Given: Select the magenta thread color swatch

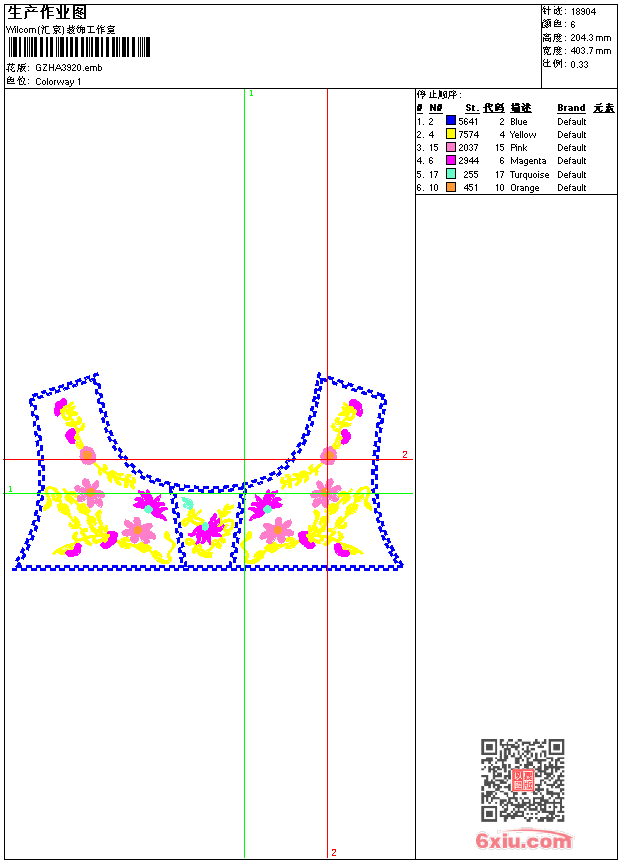Looking at the screenshot, I should [x=450, y=160].
